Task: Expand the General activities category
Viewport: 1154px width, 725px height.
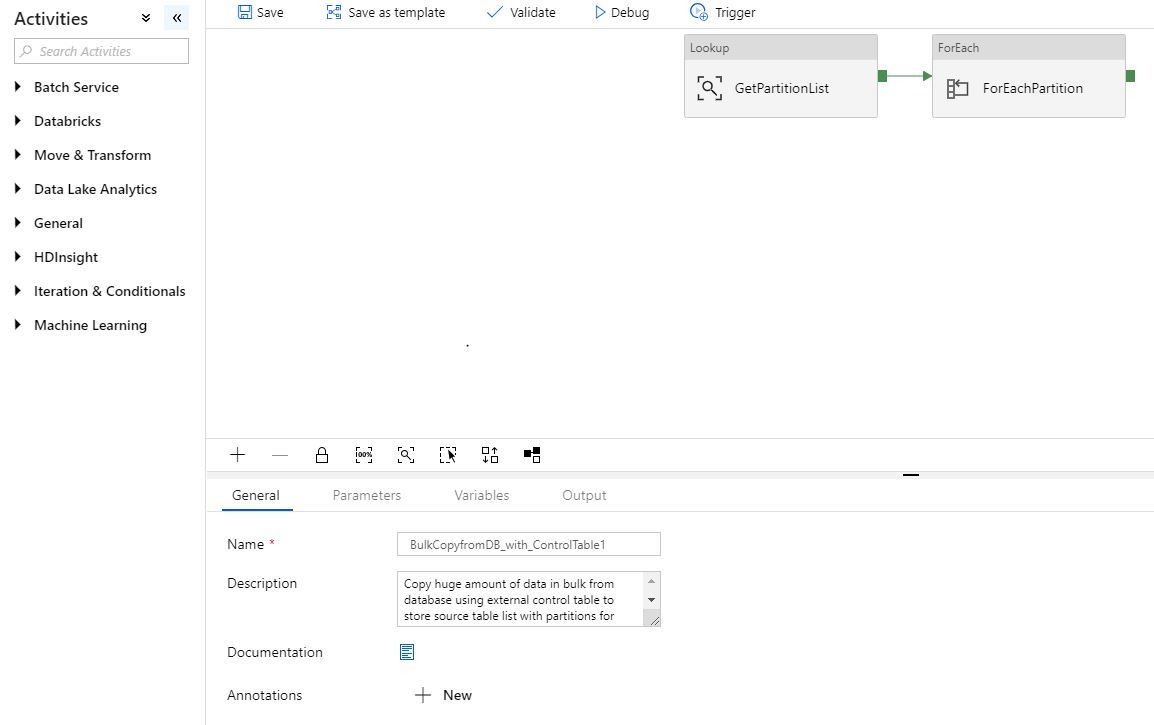Action: click(18, 222)
